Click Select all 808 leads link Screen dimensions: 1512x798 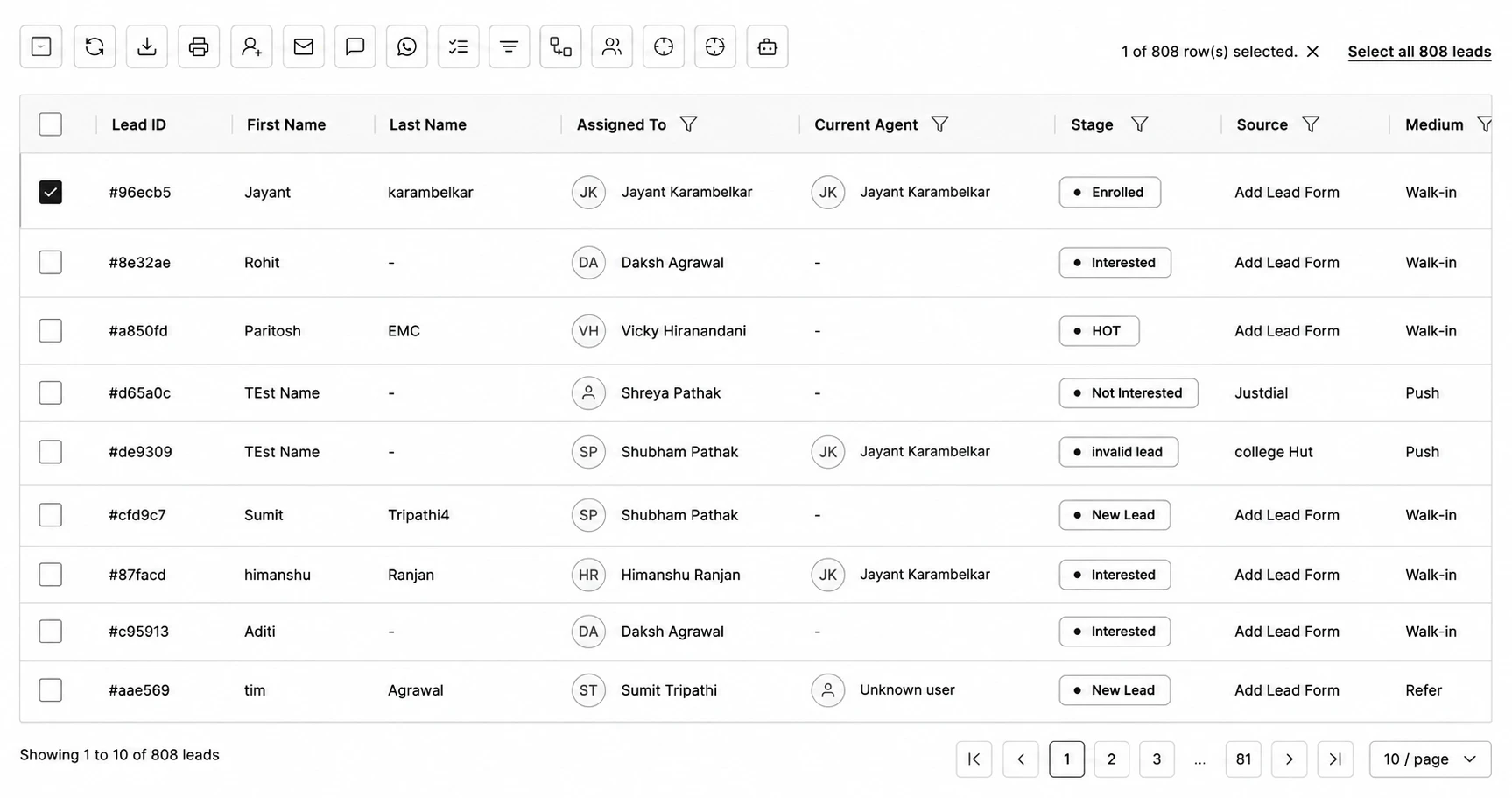tap(1419, 52)
